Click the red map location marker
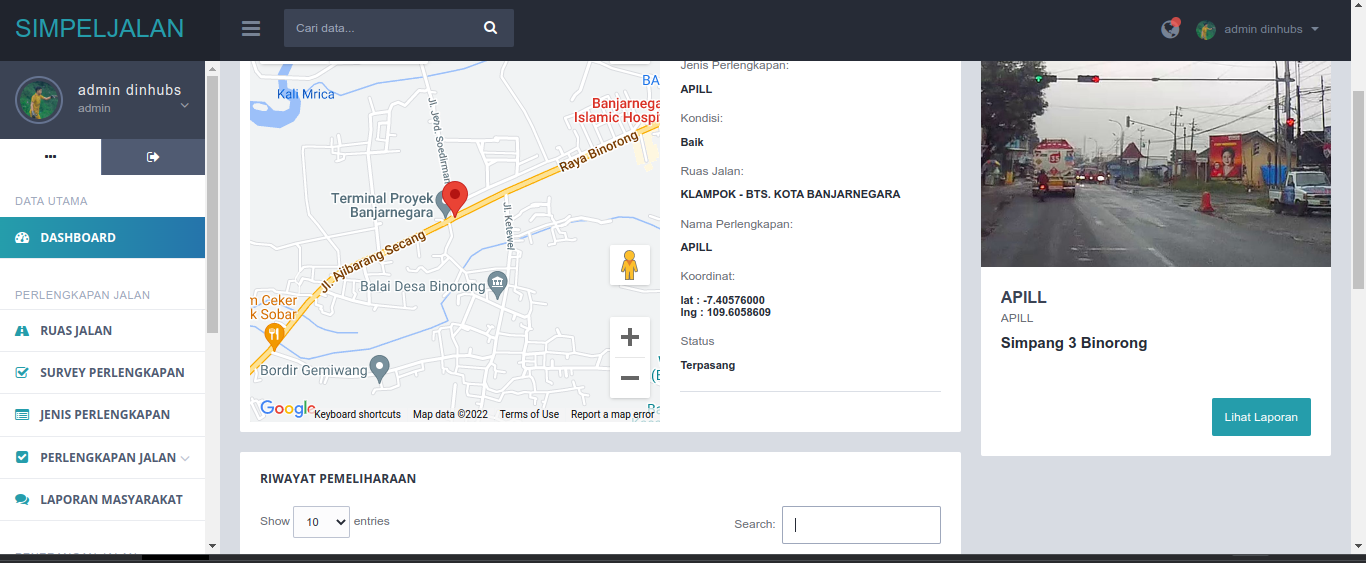This screenshot has width=1366, height=563. click(455, 198)
